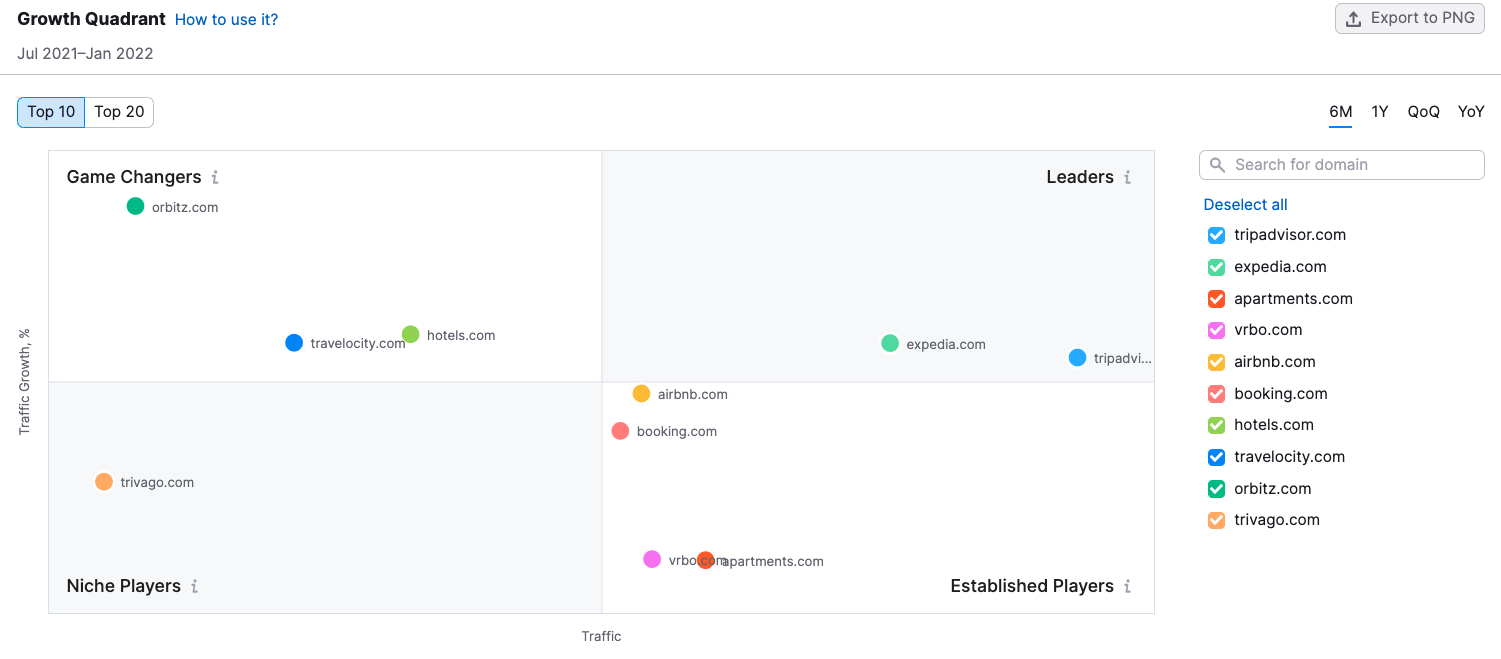The image size is (1501, 659).
Task: Click the info icon beside Niche Players
Action: tap(194, 587)
